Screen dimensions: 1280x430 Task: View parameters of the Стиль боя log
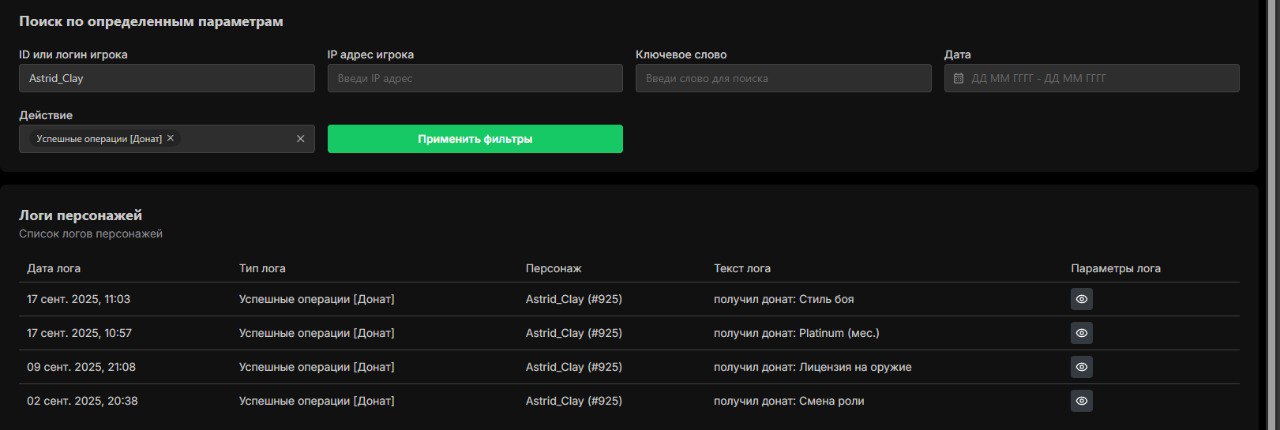click(1081, 299)
